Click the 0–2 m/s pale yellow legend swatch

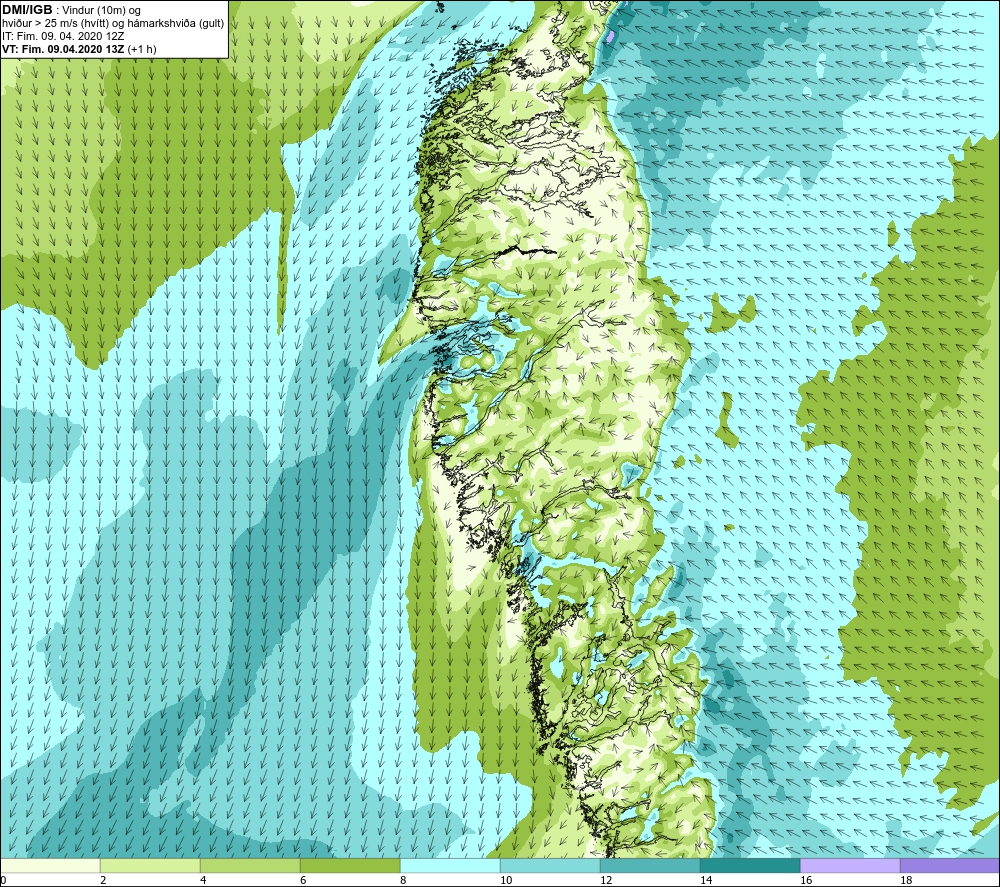tap(50, 865)
